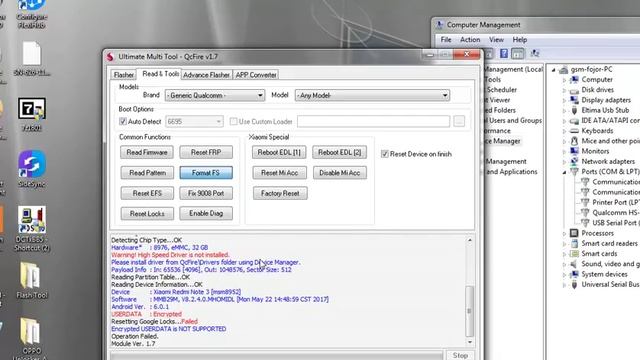640x360 pixels.
Task: Click the Stop button
Action: click(460, 355)
